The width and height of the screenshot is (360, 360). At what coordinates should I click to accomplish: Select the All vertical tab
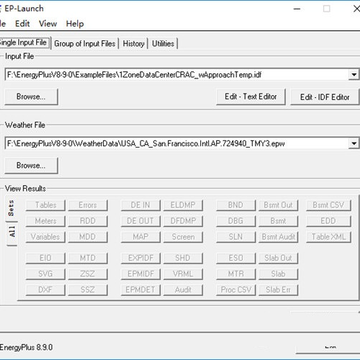[12, 234]
